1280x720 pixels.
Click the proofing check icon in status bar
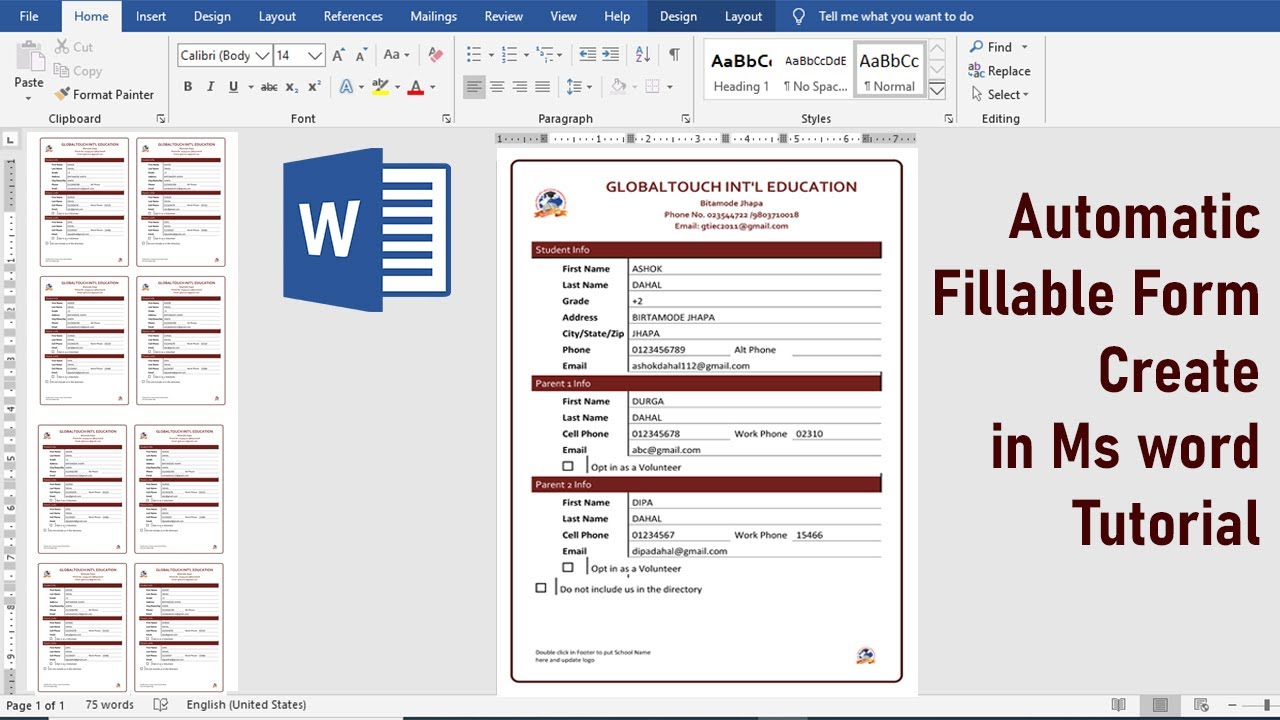click(x=160, y=705)
